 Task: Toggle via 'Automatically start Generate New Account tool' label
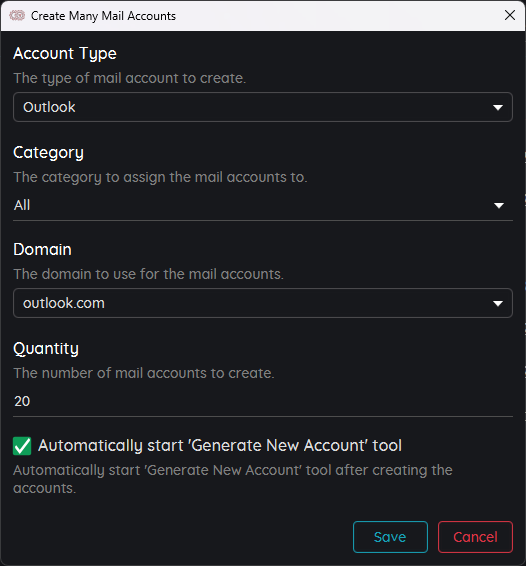[220, 445]
